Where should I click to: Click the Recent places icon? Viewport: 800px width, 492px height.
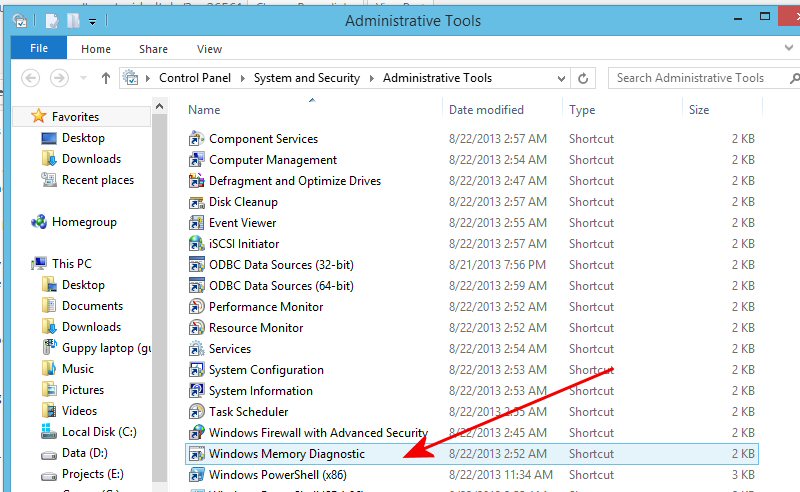[x=49, y=180]
